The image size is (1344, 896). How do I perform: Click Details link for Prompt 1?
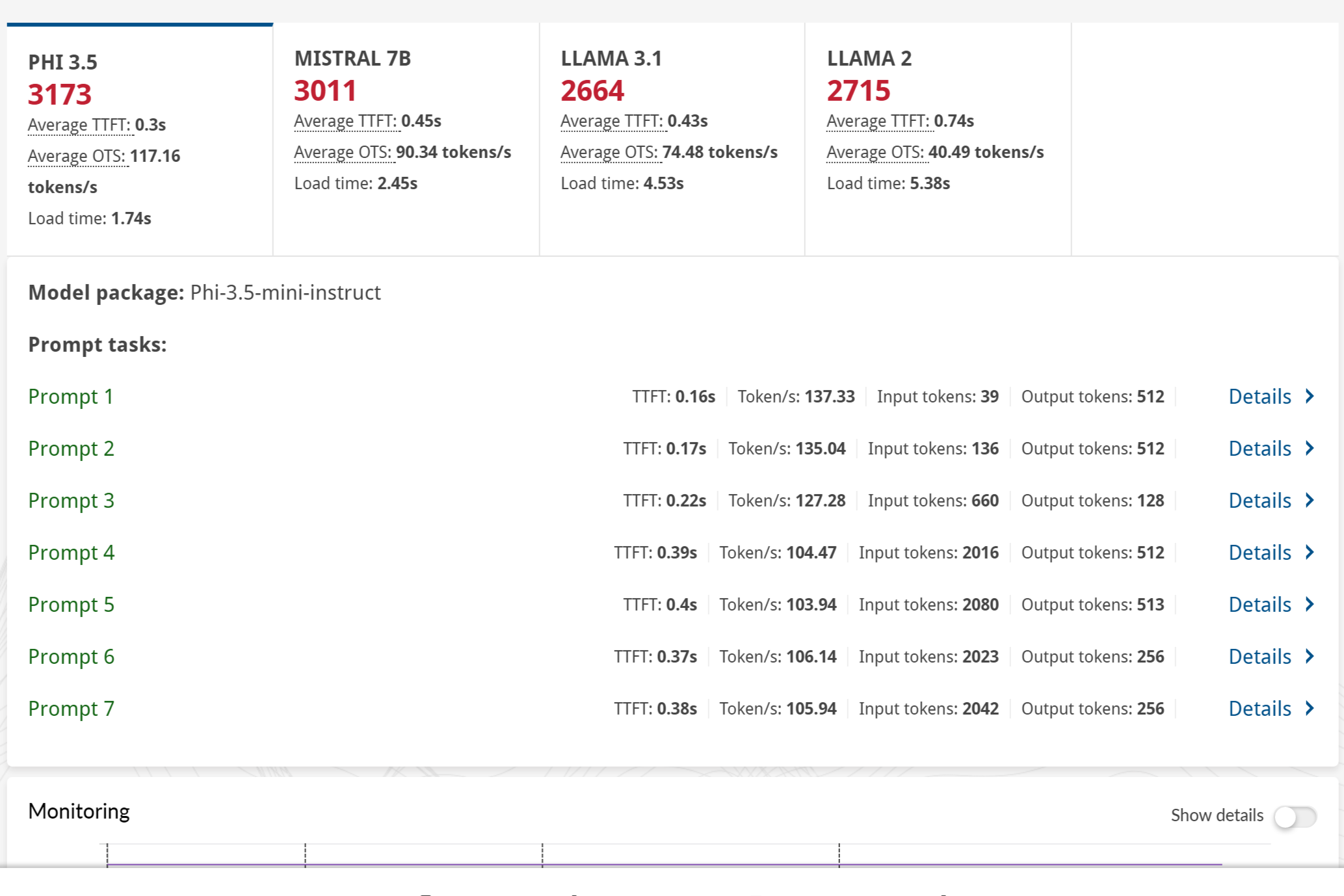[1259, 397]
